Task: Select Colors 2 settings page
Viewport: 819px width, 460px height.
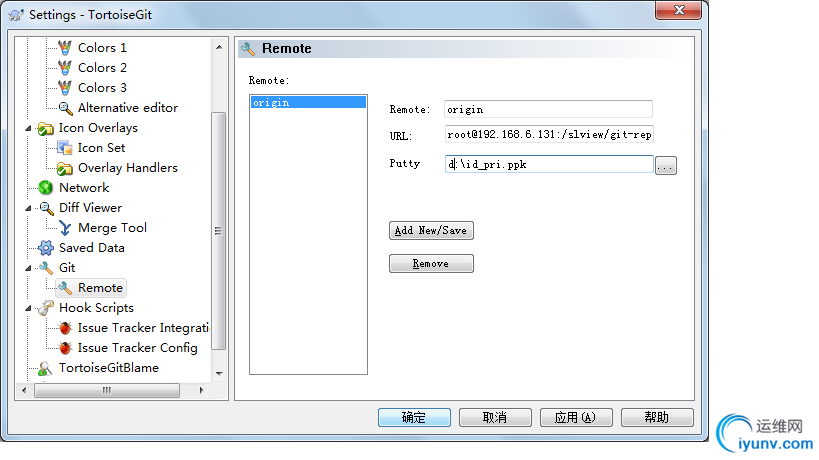Action: coord(102,67)
